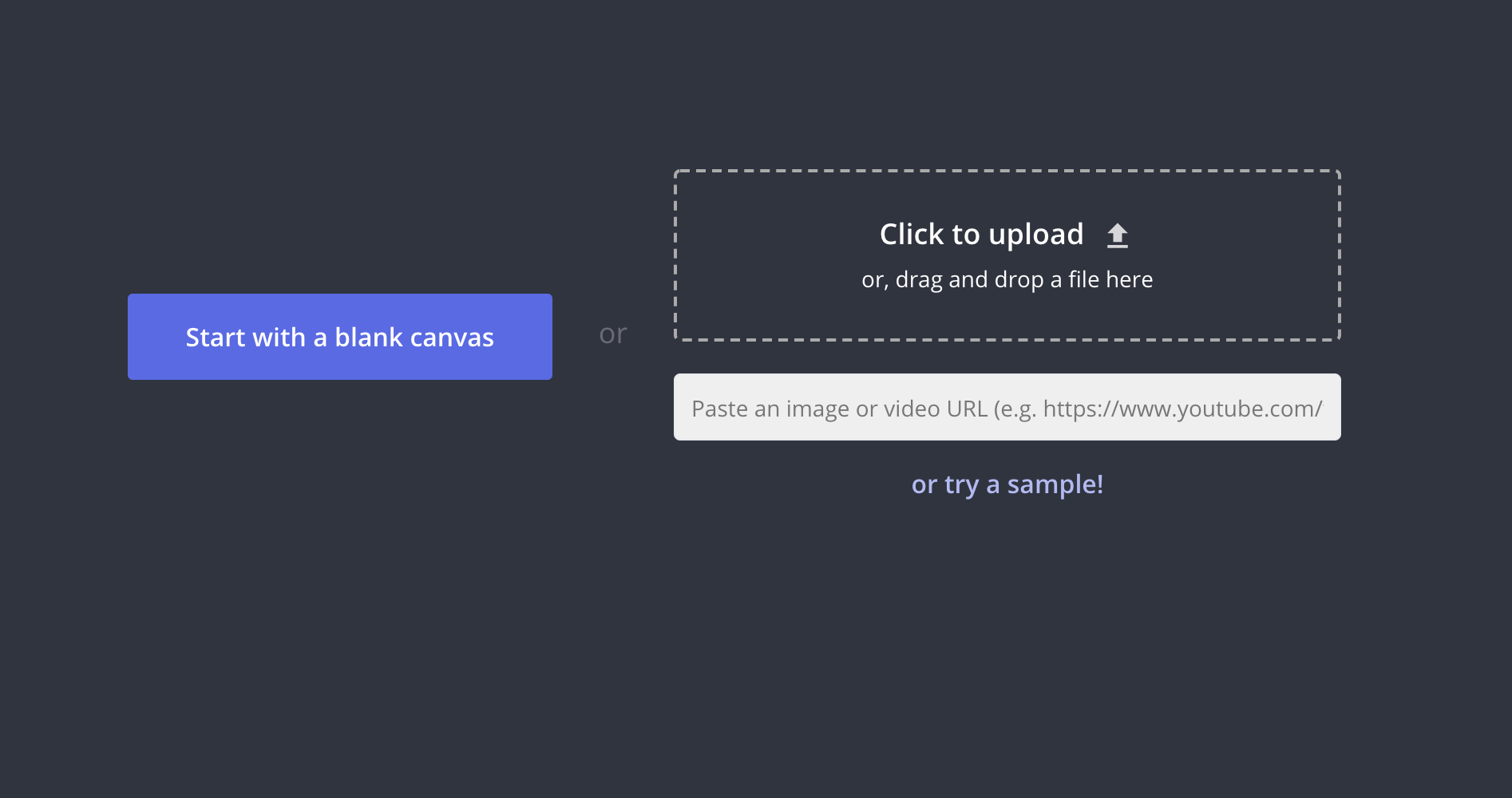The image size is (1512, 798).
Task: Start a new blank canvas project
Action: pos(339,337)
